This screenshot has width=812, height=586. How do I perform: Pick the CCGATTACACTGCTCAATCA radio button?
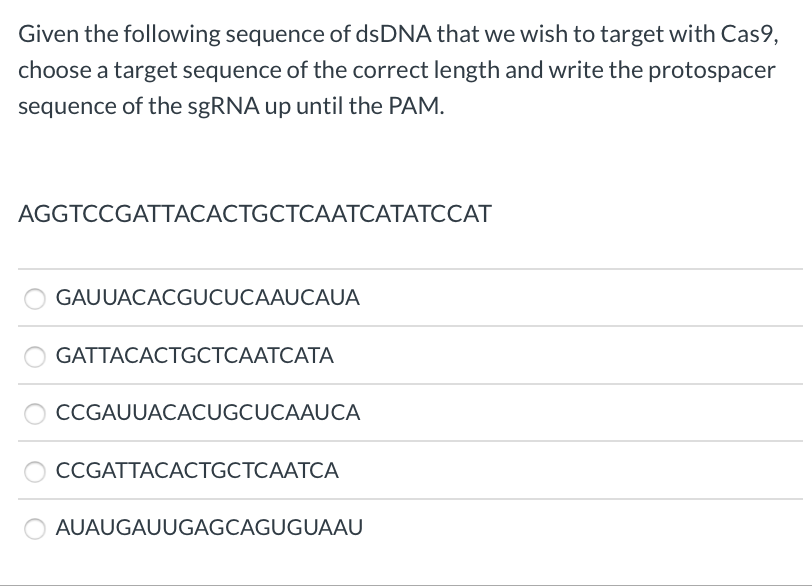[35, 471]
